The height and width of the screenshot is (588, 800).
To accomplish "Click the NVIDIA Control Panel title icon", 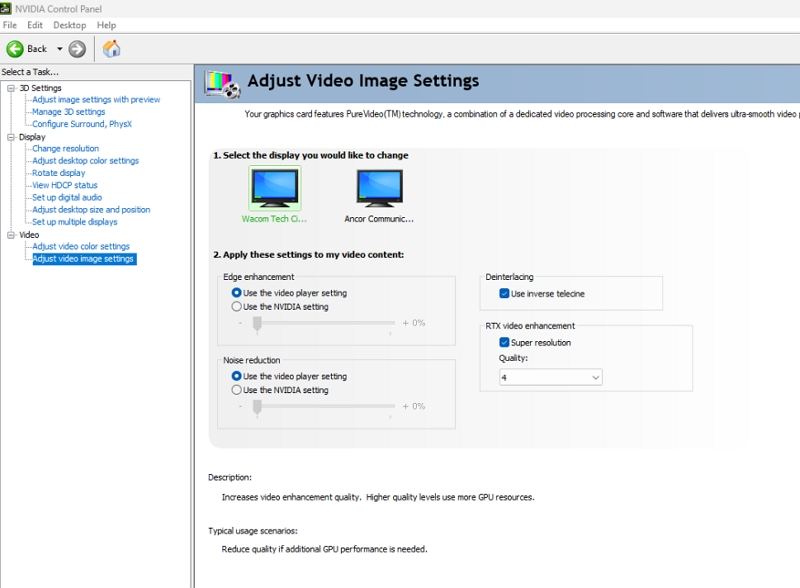I will click(x=6, y=9).
